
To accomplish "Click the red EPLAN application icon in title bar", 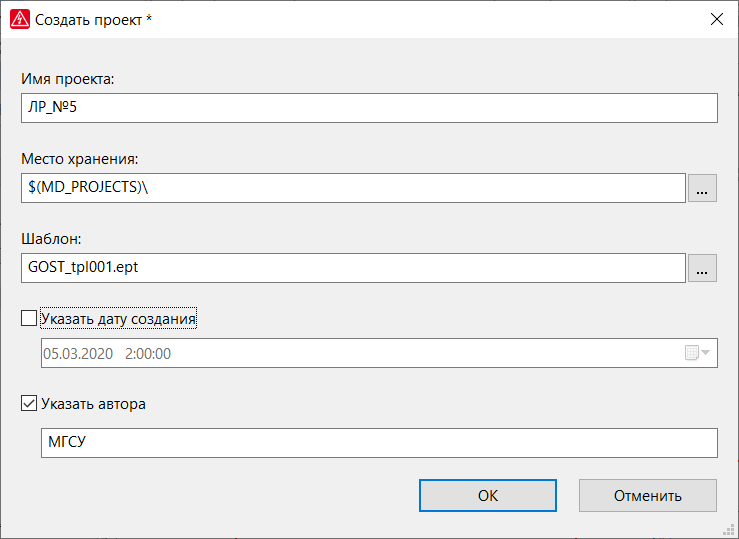I will point(20,19).
